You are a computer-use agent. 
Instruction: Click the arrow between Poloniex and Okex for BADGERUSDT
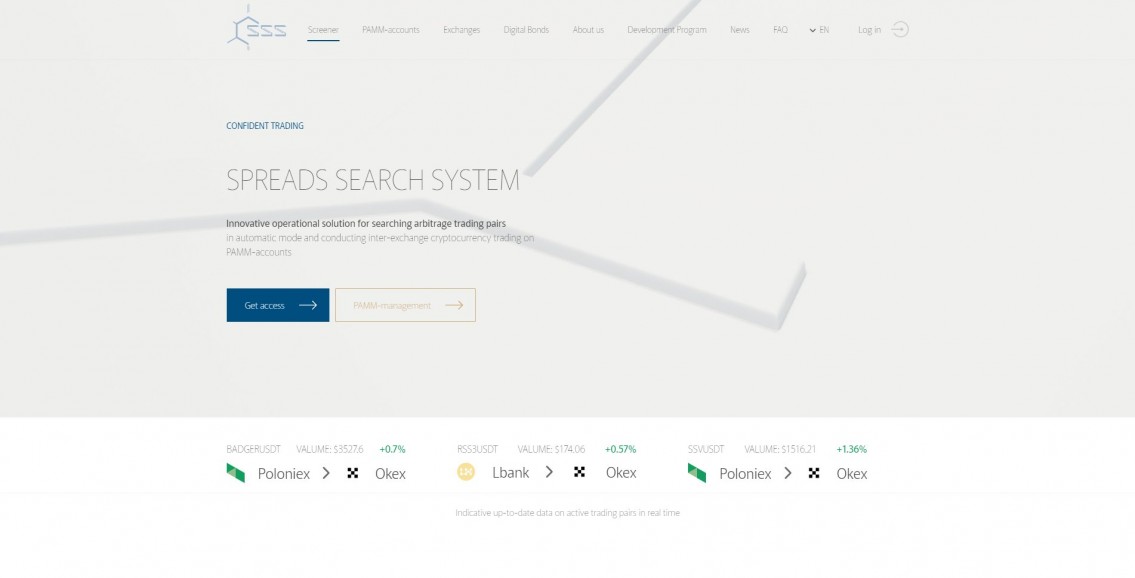(324, 473)
